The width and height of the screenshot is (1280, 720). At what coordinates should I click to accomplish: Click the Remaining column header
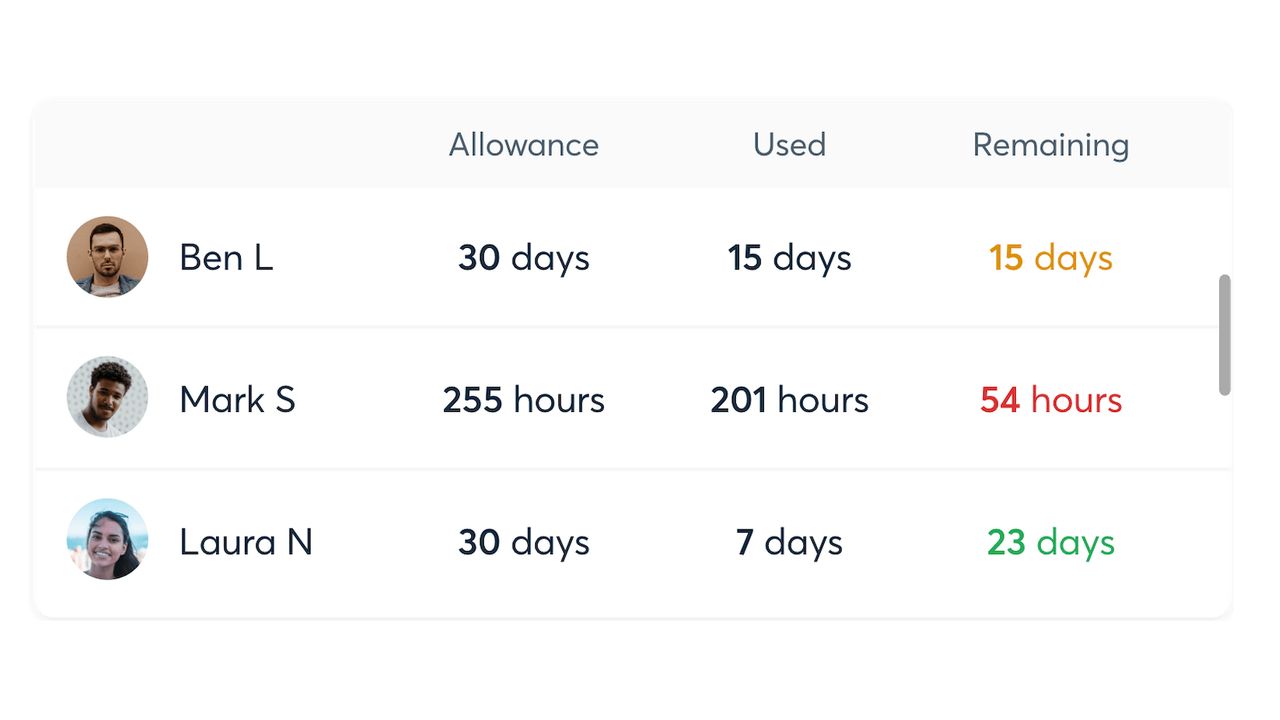click(x=1050, y=145)
